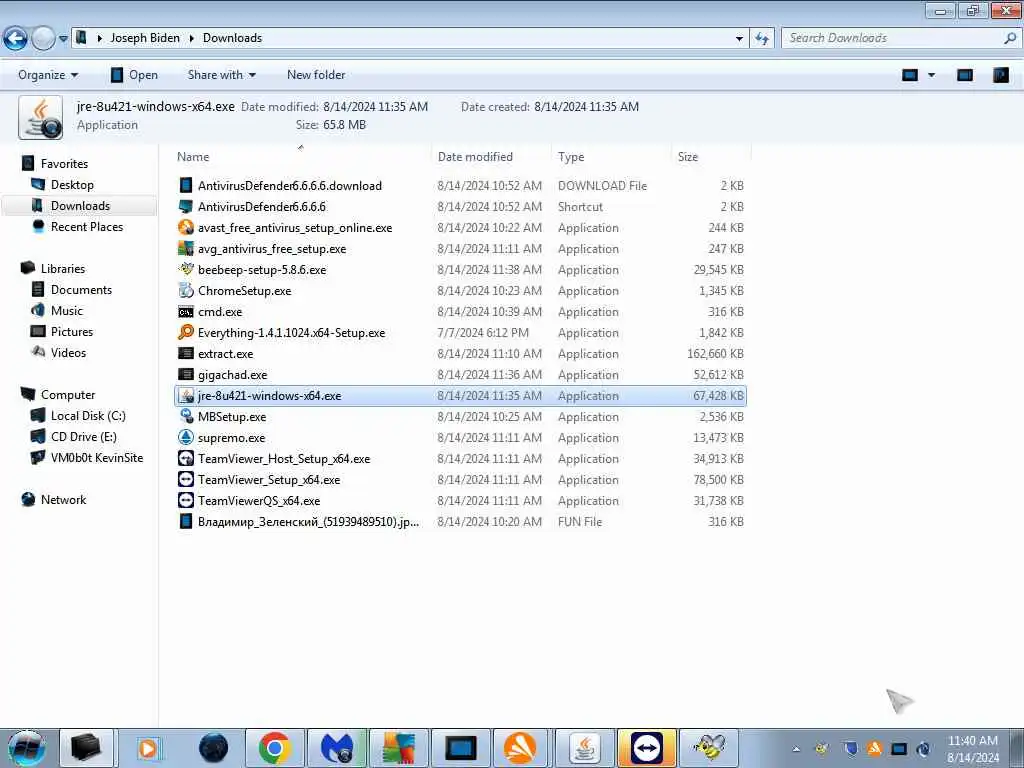Select TeamViewer_Host_Setup_x64.exe icon
1024x768 pixels.
(x=186, y=458)
